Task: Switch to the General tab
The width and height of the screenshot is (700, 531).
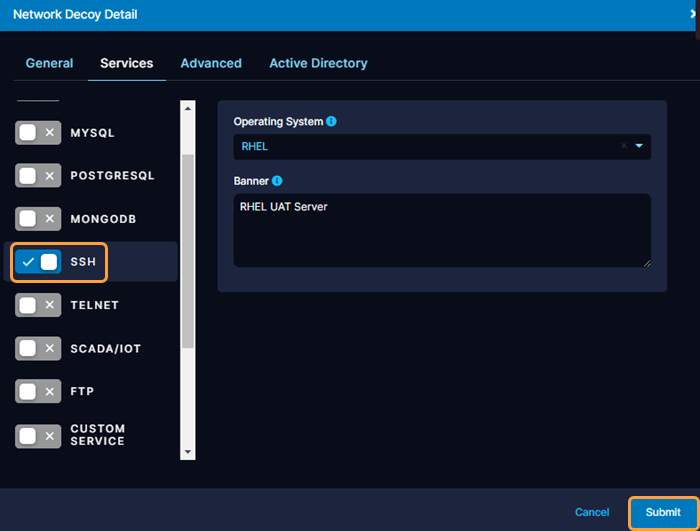Action: point(49,63)
